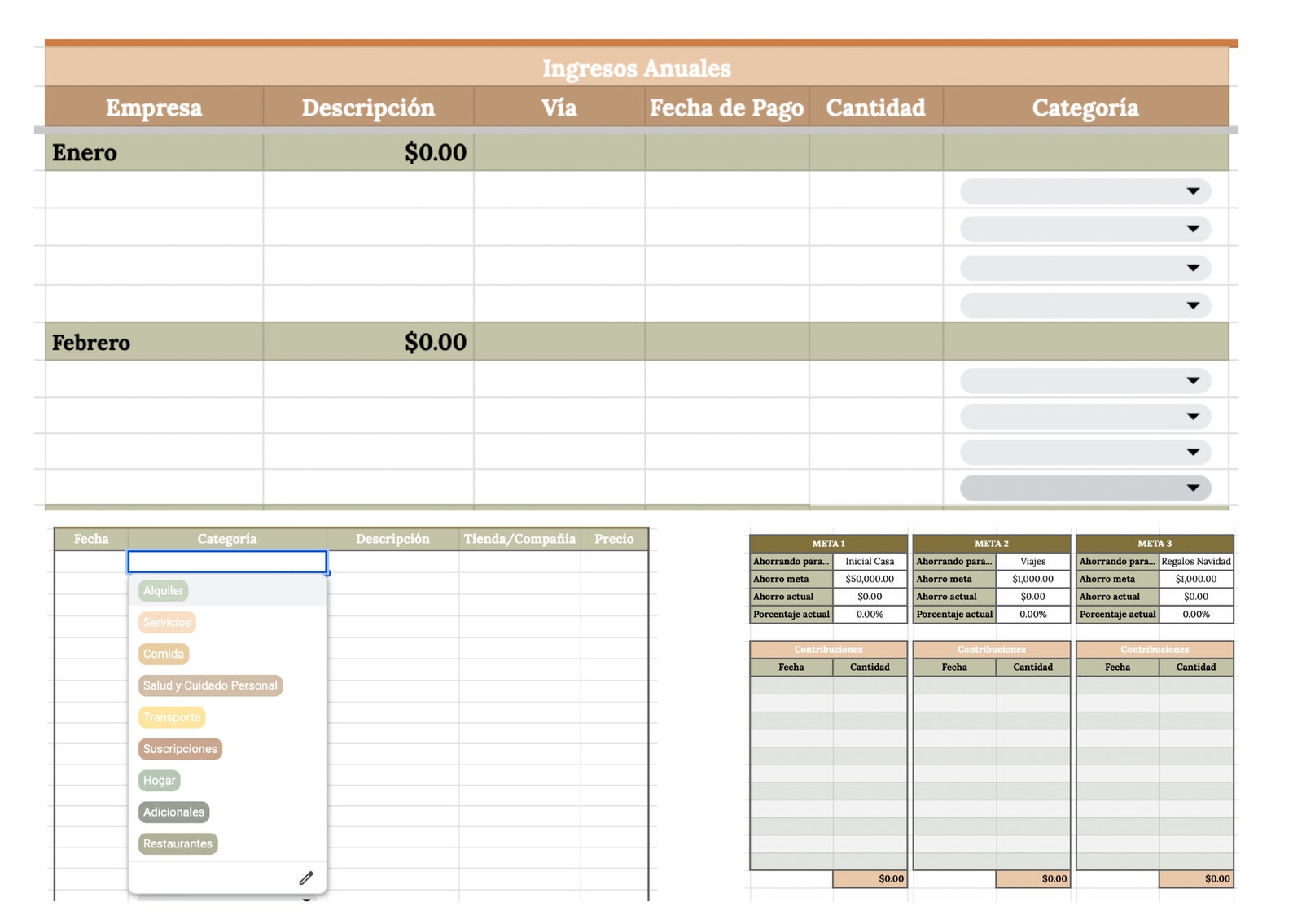Screen dimensions: 1293x924
Task: Select Salud y Cuidado Personal option
Action: 210,685
